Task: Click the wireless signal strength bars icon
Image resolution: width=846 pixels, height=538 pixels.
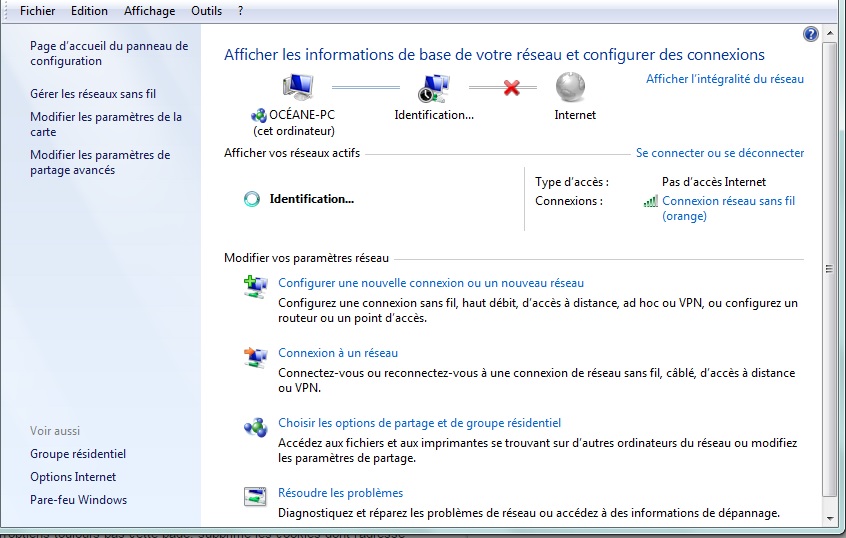Action: (x=651, y=201)
